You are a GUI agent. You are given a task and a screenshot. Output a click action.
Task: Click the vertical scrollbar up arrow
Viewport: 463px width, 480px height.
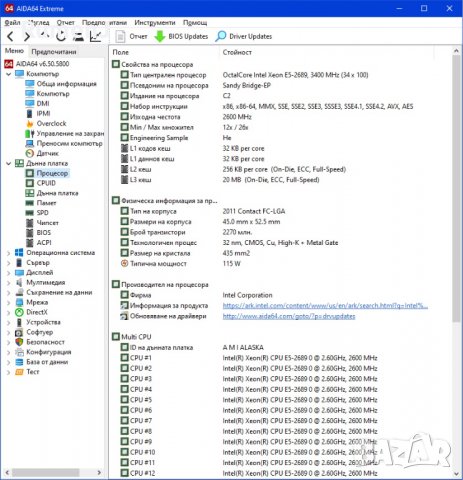(456, 51)
